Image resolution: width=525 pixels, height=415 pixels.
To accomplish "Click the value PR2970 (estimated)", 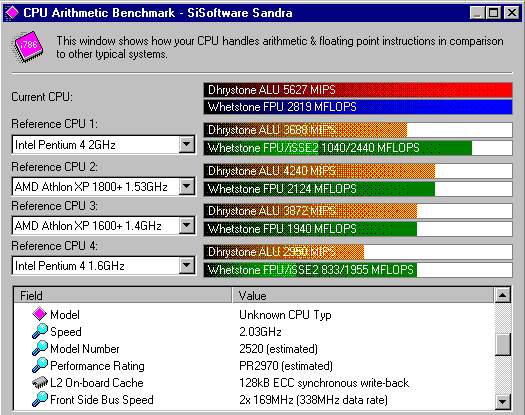I will [x=286, y=366].
